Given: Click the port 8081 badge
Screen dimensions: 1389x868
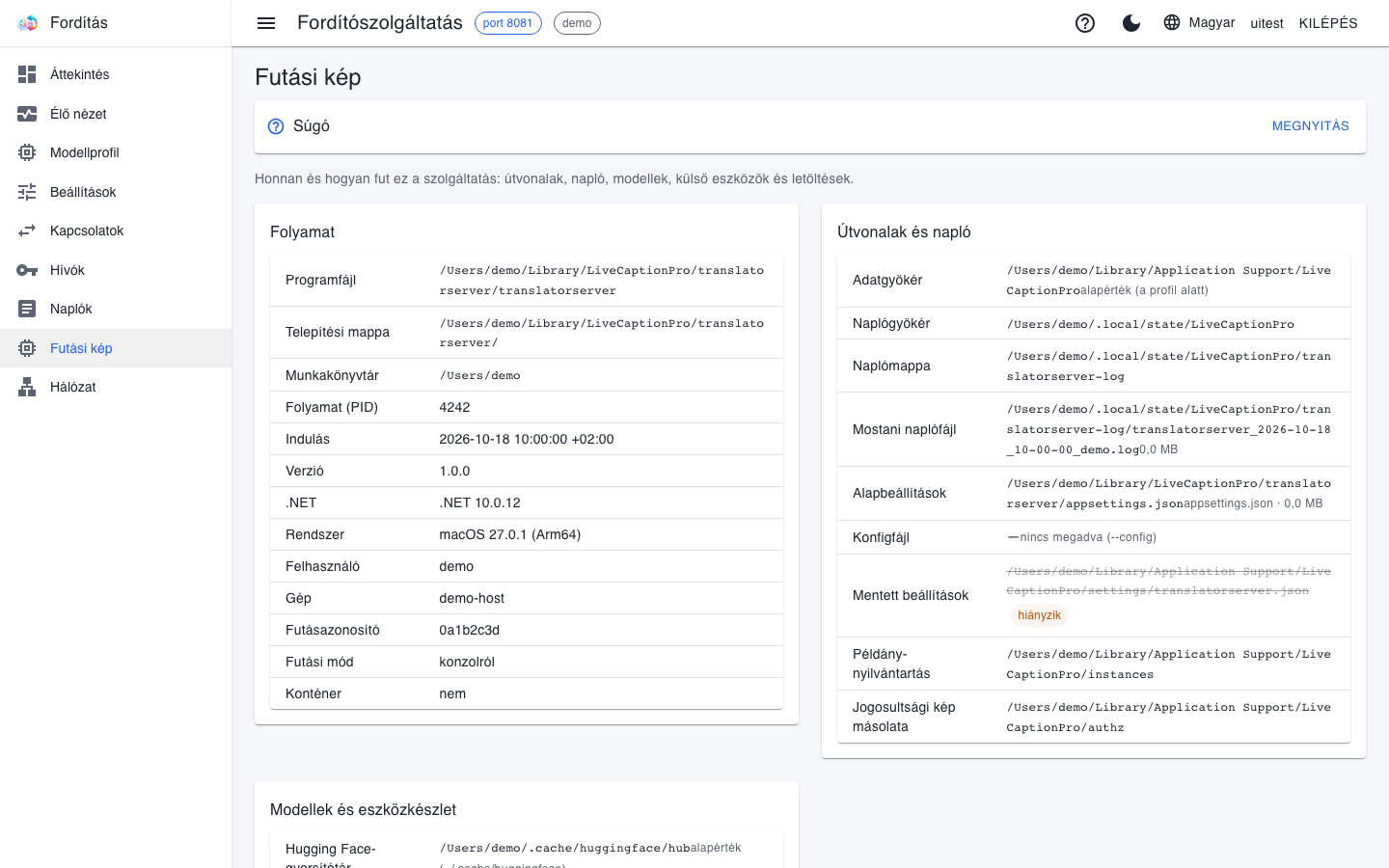Looking at the screenshot, I should 508,23.
